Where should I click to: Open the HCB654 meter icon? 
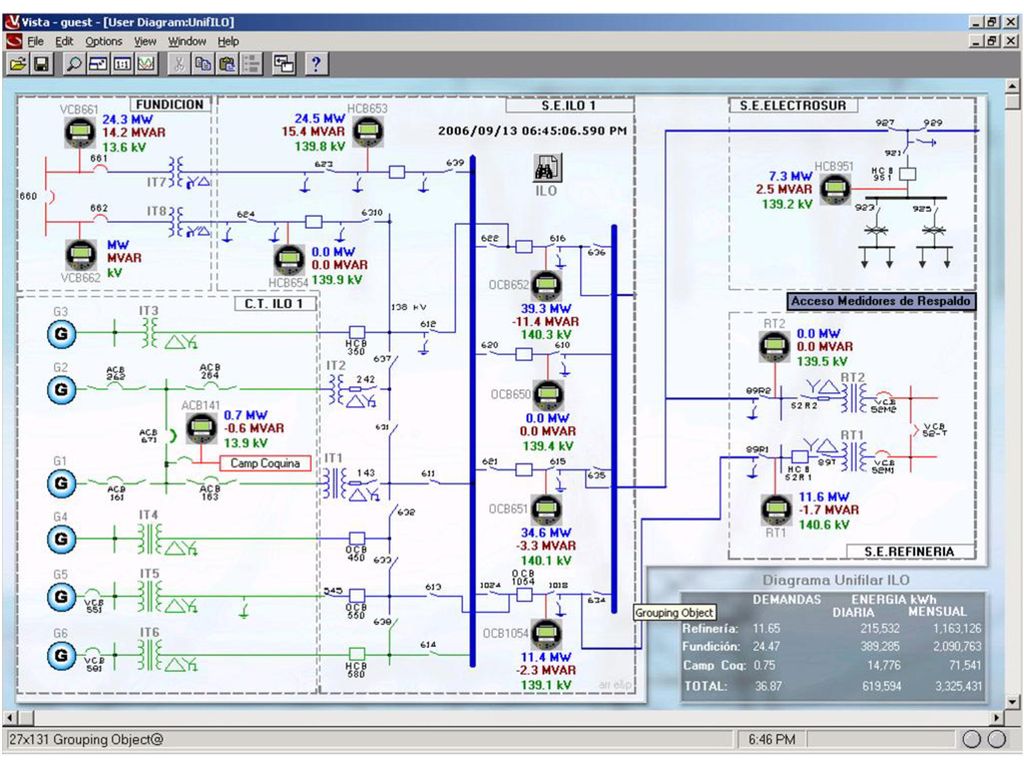tap(289, 260)
